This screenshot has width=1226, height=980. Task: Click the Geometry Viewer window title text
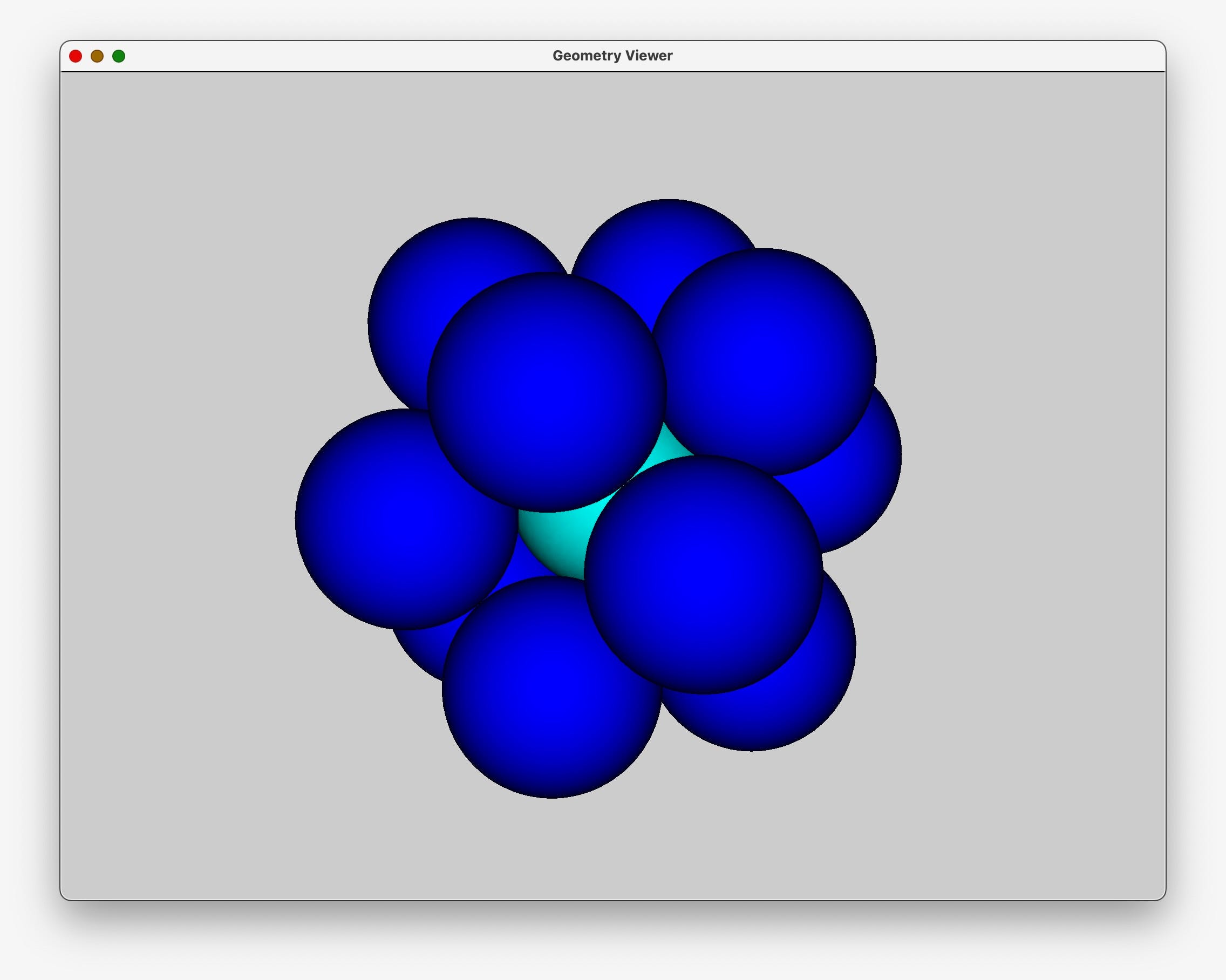(612, 56)
